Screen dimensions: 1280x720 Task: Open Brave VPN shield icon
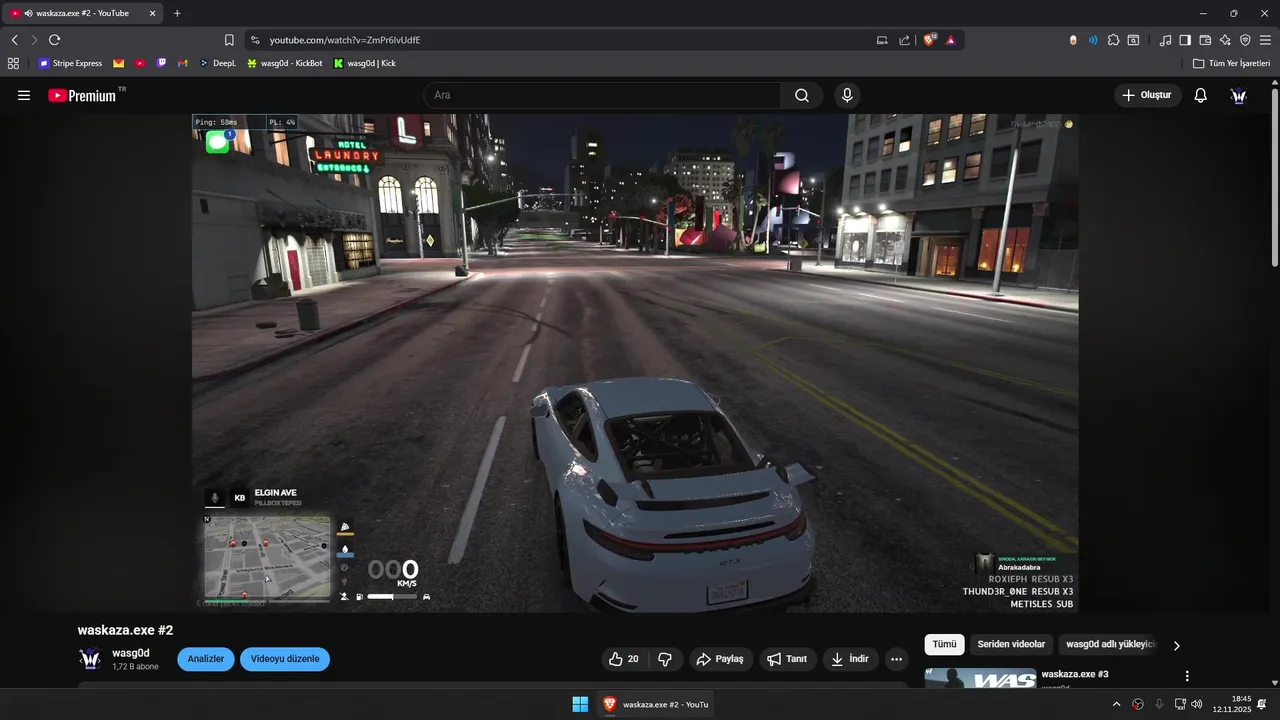[1245, 40]
